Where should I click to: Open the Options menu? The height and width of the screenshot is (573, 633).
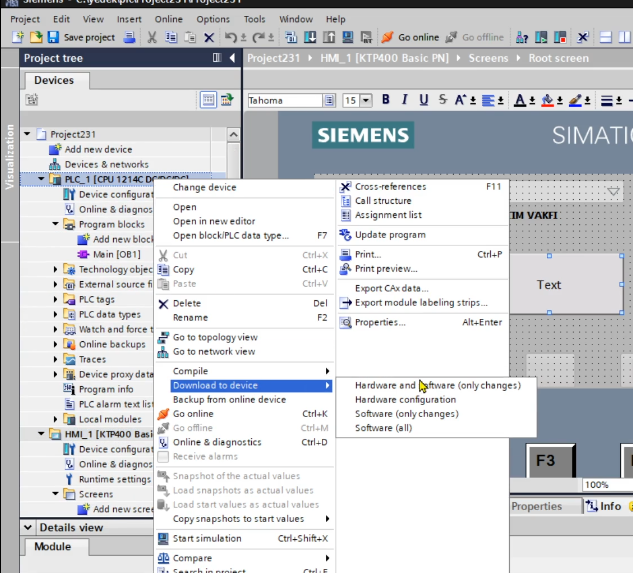(x=213, y=19)
